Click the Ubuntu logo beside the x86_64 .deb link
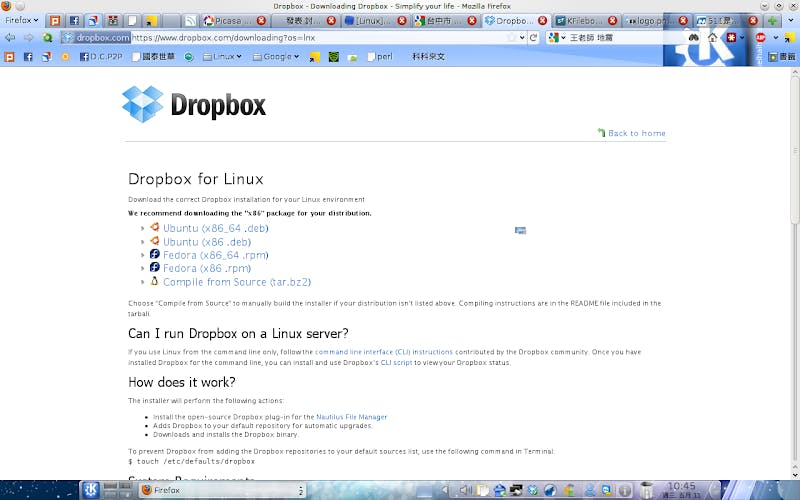Viewport: 800px width, 500px height. 155,227
